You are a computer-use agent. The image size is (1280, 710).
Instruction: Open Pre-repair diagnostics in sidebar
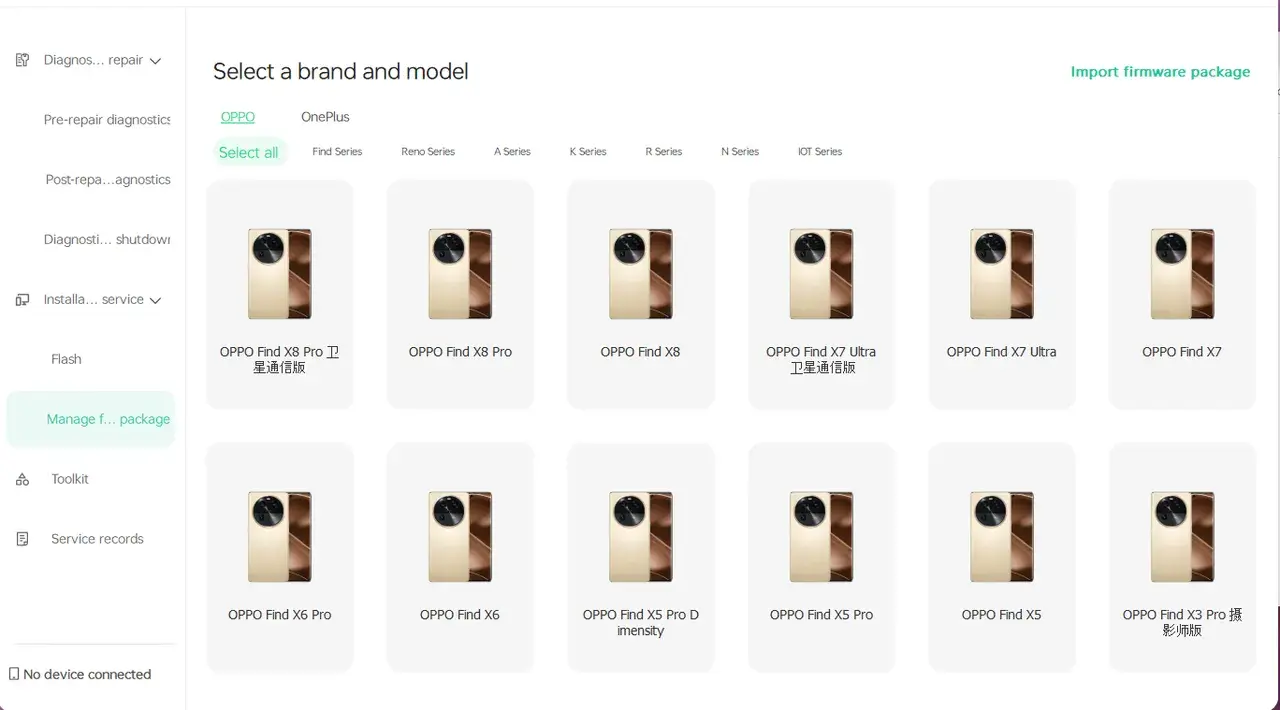tap(107, 120)
